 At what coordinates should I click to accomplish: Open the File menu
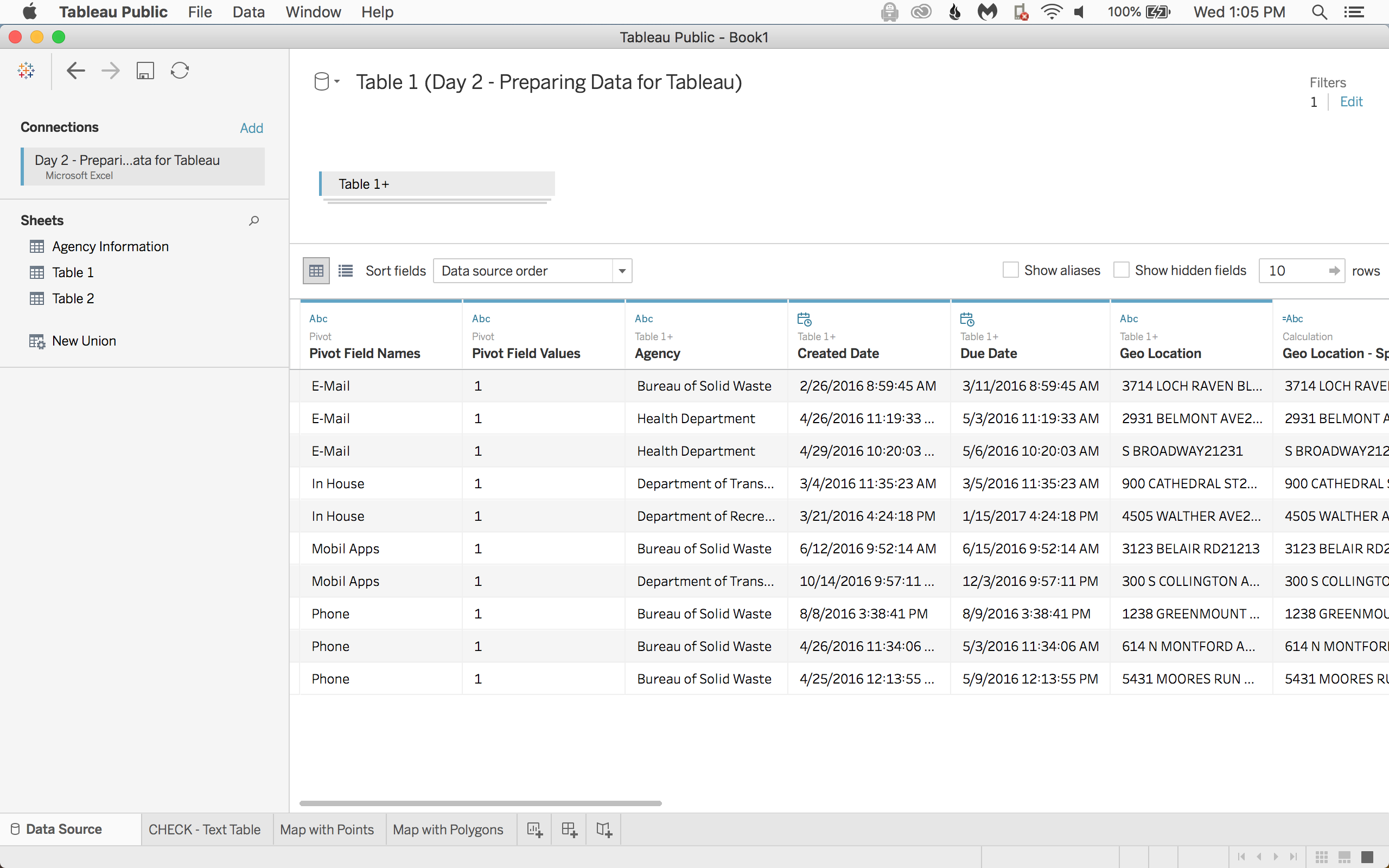point(200,12)
